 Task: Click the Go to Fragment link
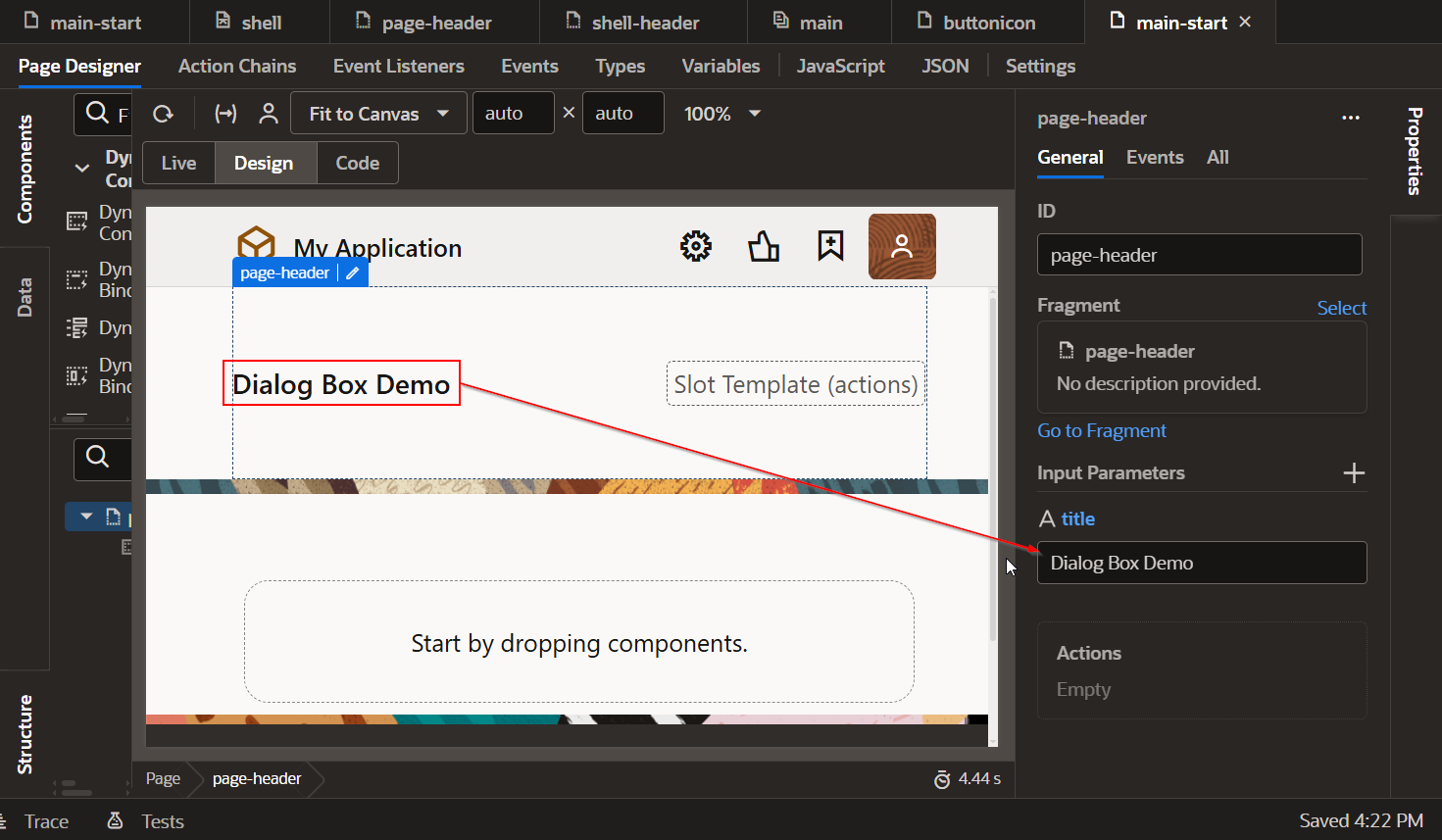(1102, 430)
